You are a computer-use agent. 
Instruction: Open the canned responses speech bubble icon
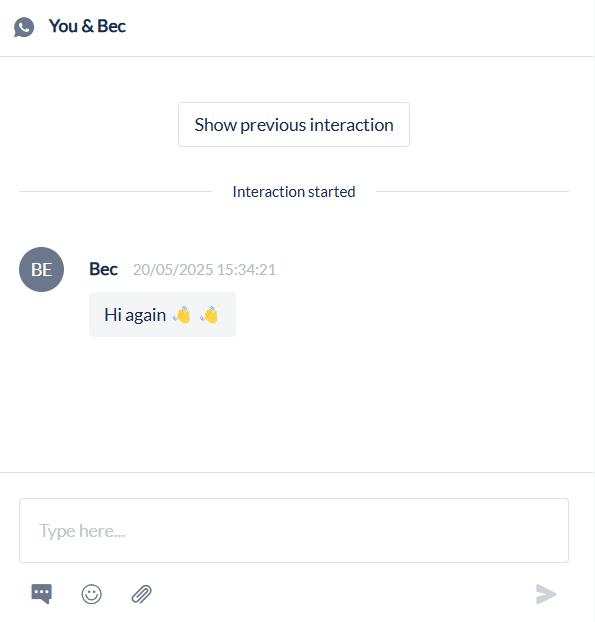[42, 594]
